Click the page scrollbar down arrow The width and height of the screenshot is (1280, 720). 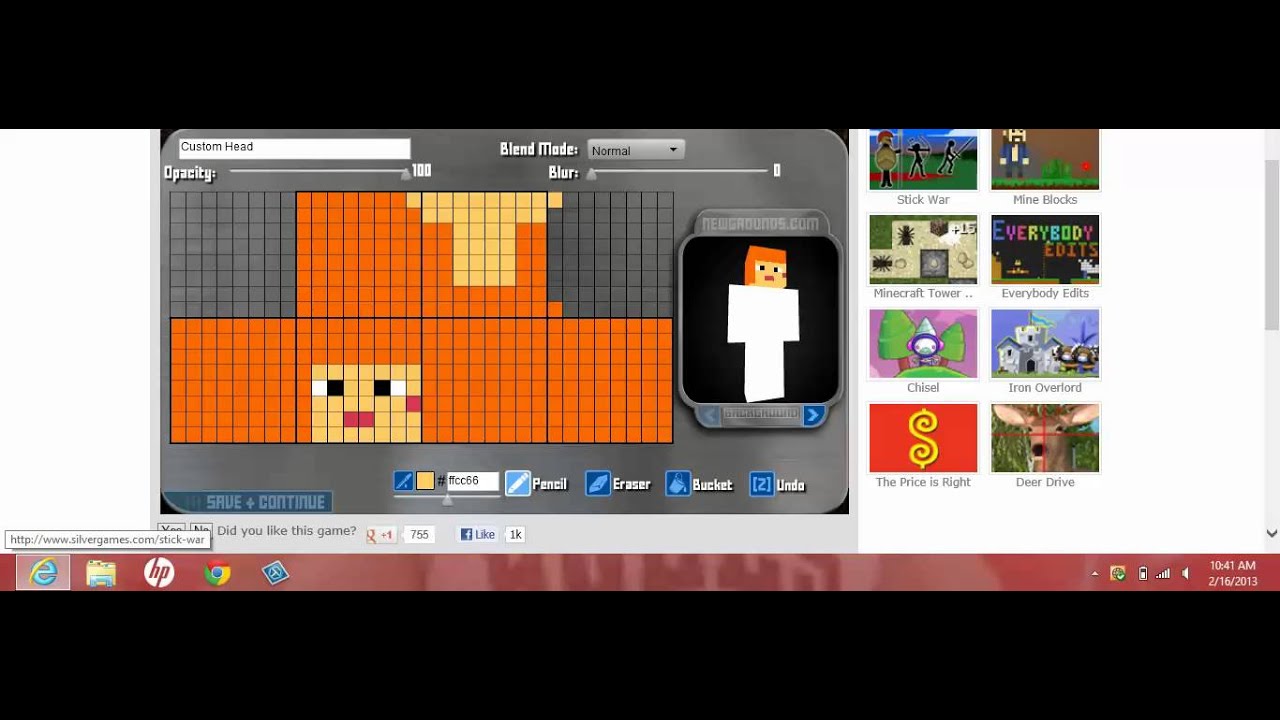(x=1272, y=534)
